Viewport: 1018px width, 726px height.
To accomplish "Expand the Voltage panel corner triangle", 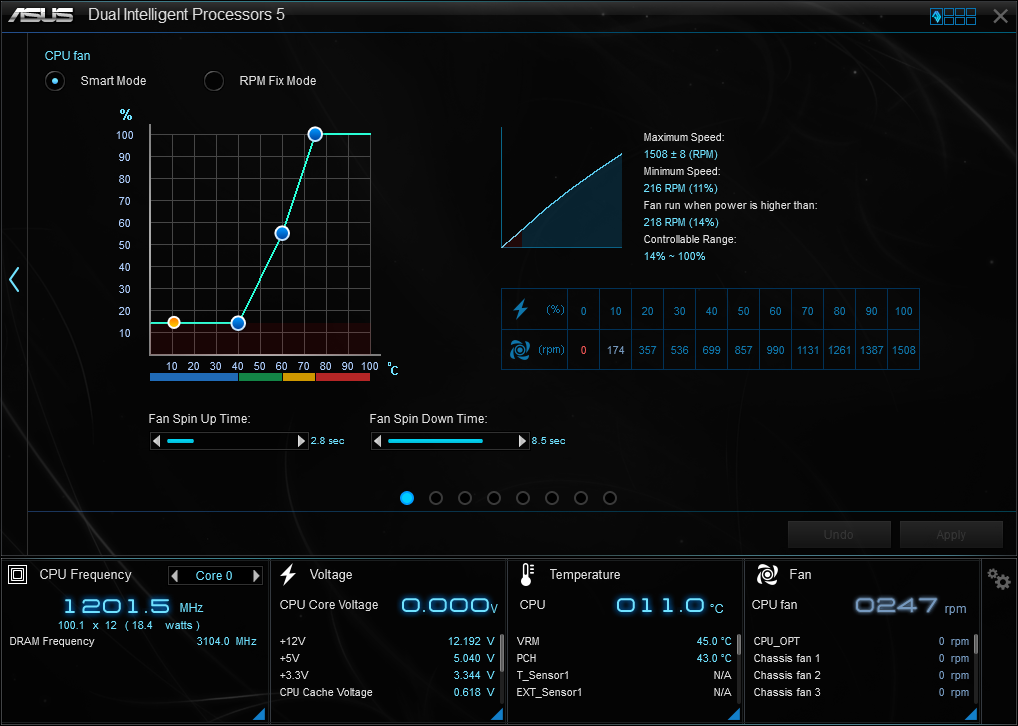I will [497, 714].
